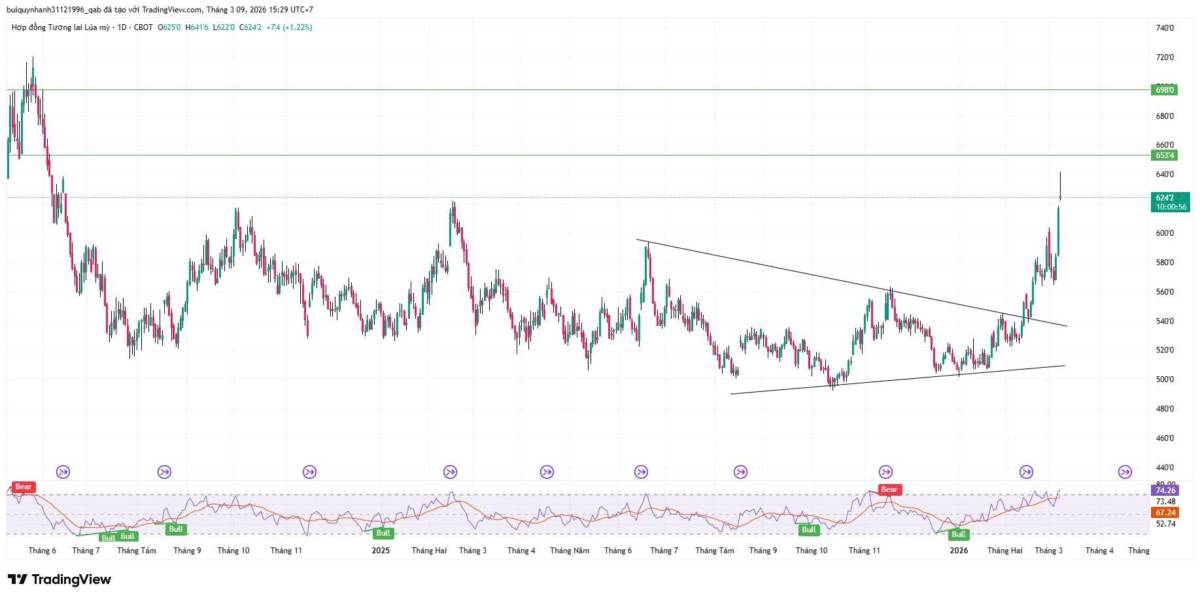Open the event marker icon above Tháng 3 2026
Image resolution: width=1200 pixels, height=599 pixels.
click(x=1026, y=471)
